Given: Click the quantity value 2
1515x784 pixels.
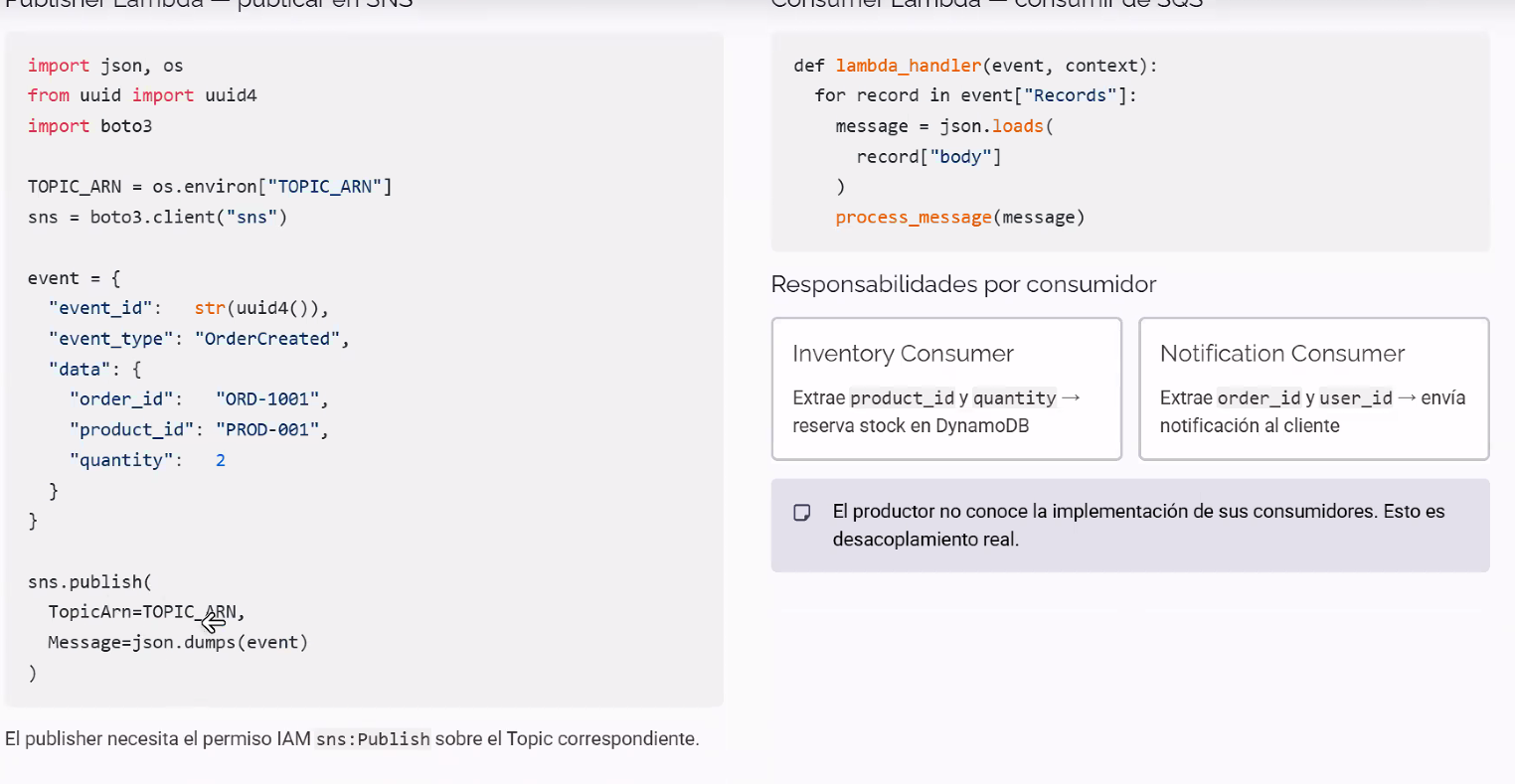Looking at the screenshot, I should [x=221, y=460].
